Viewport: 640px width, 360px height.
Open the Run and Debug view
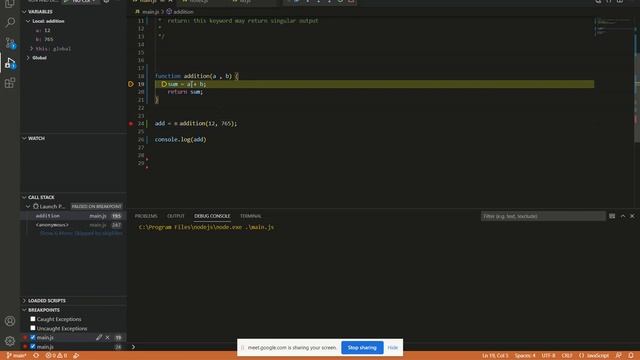[x=10, y=63]
